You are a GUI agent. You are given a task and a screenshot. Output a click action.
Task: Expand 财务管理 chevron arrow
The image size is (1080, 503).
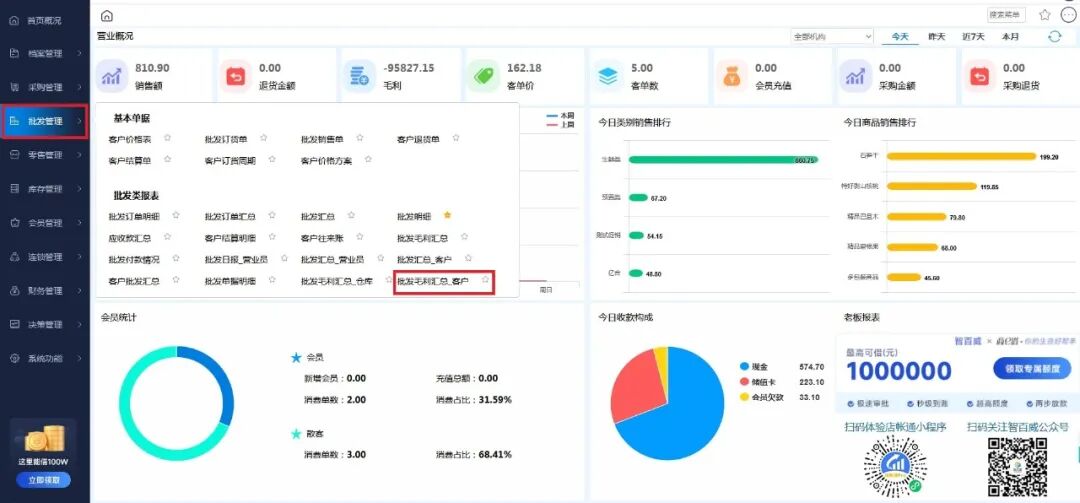pyautogui.click(x=80, y=291)
